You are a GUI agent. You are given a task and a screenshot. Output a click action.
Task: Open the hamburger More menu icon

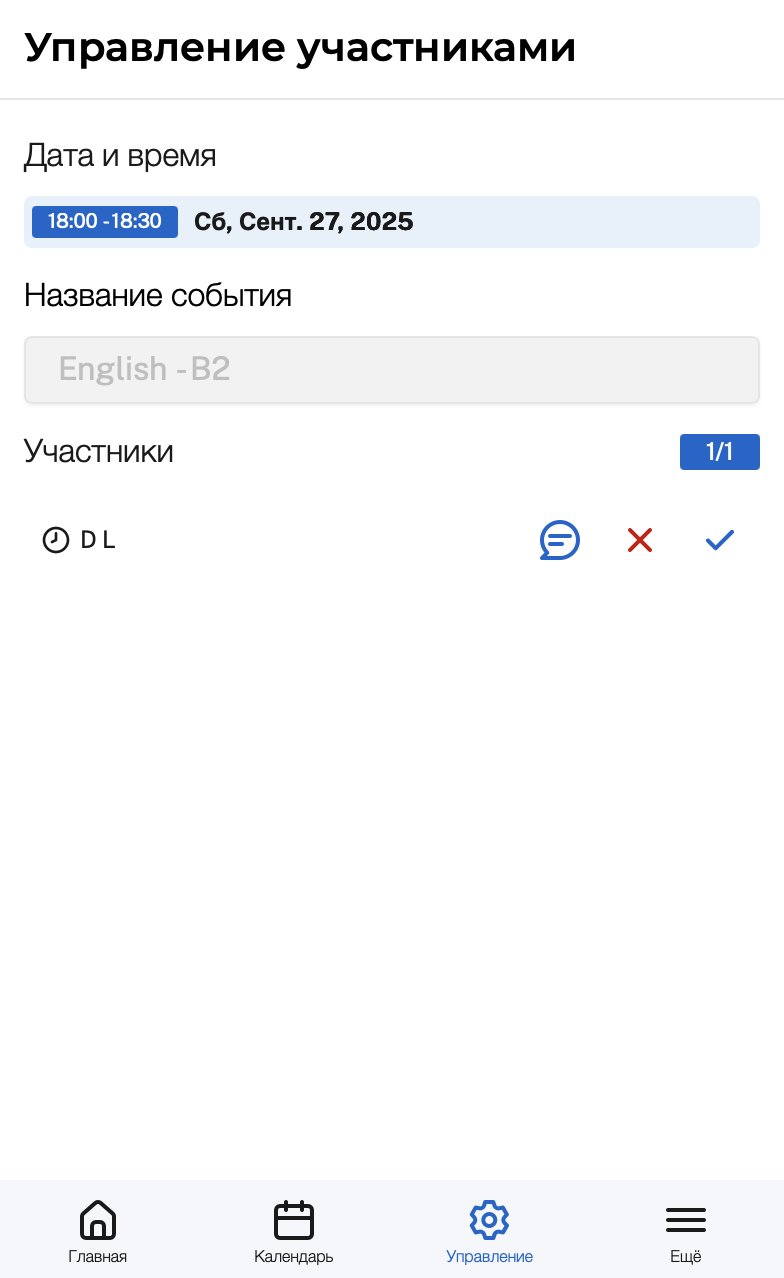point(686,1219)
